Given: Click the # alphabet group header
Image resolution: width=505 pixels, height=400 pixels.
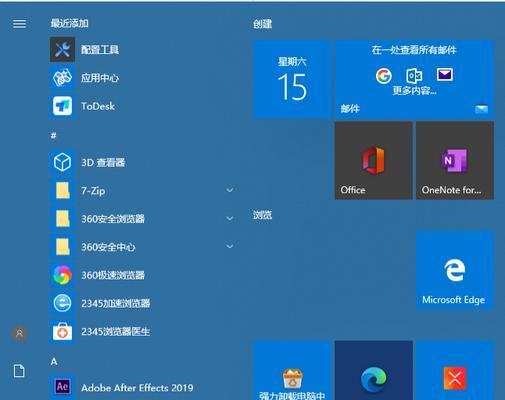Looking at the screenshot, I should click(x=53, y=135).
